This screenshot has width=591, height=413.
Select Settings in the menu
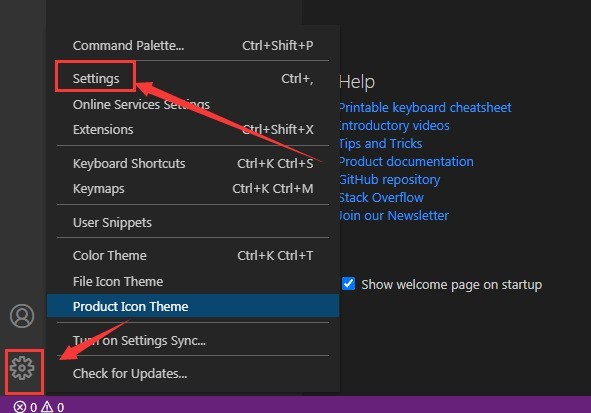coord(193,78)
